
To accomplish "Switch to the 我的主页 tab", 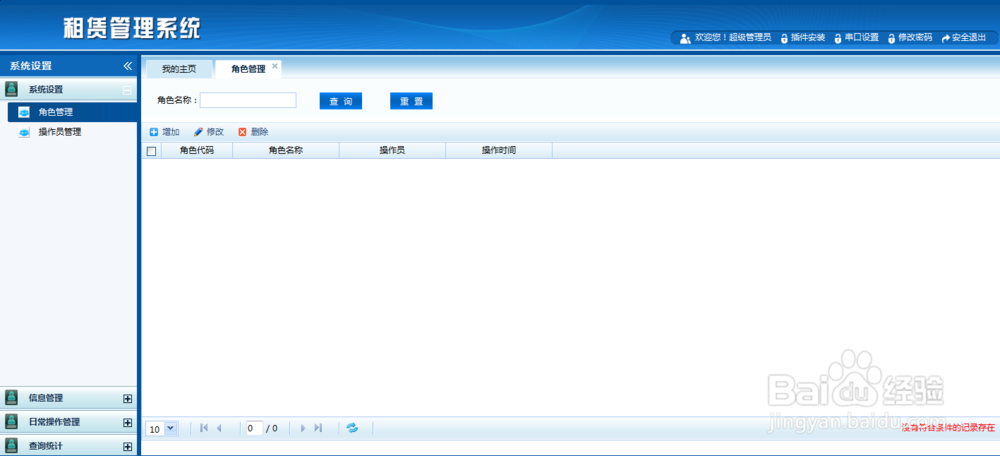I will (x=179, y=69).
